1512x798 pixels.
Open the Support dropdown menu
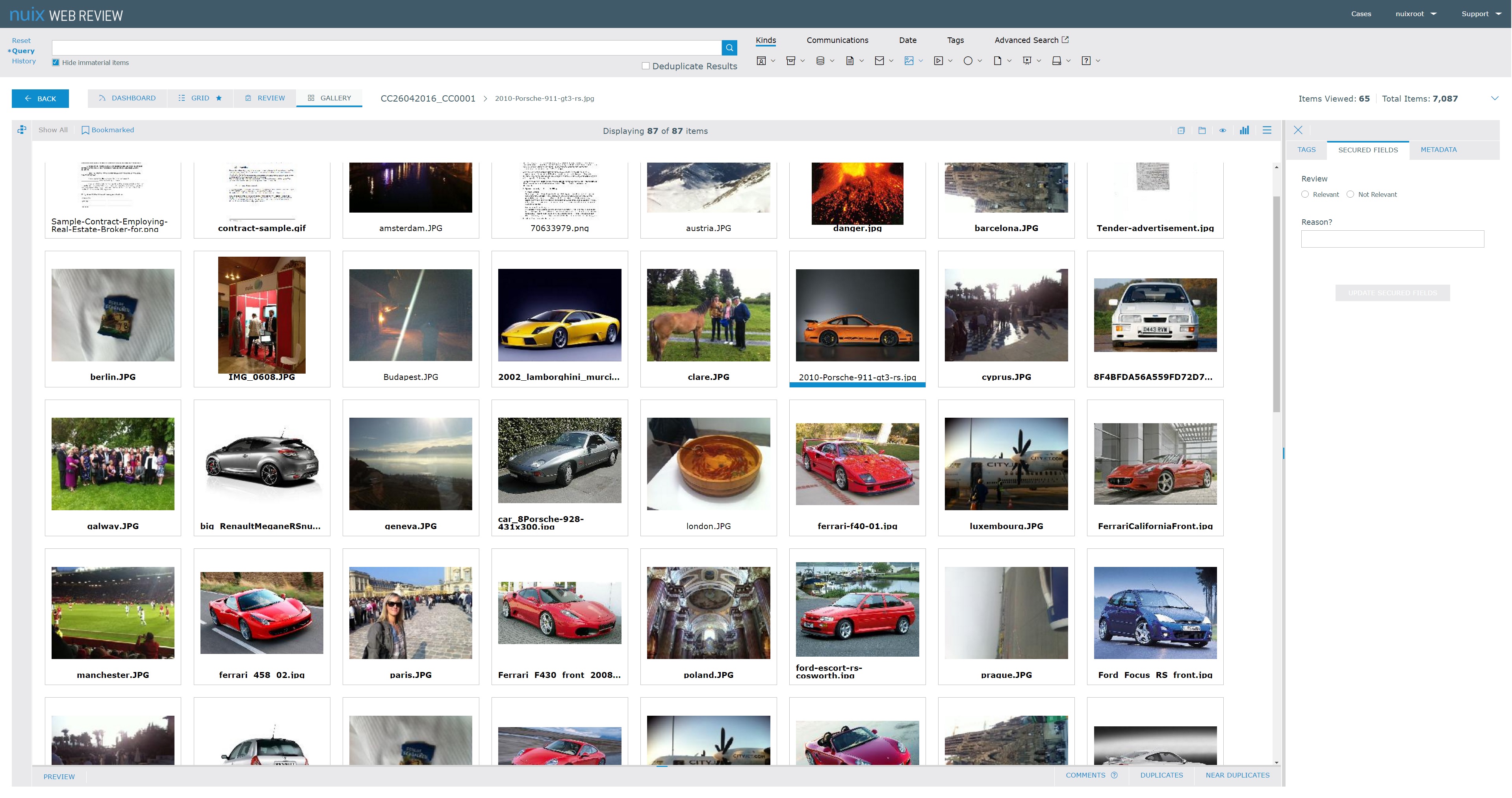pos(1481,13)
